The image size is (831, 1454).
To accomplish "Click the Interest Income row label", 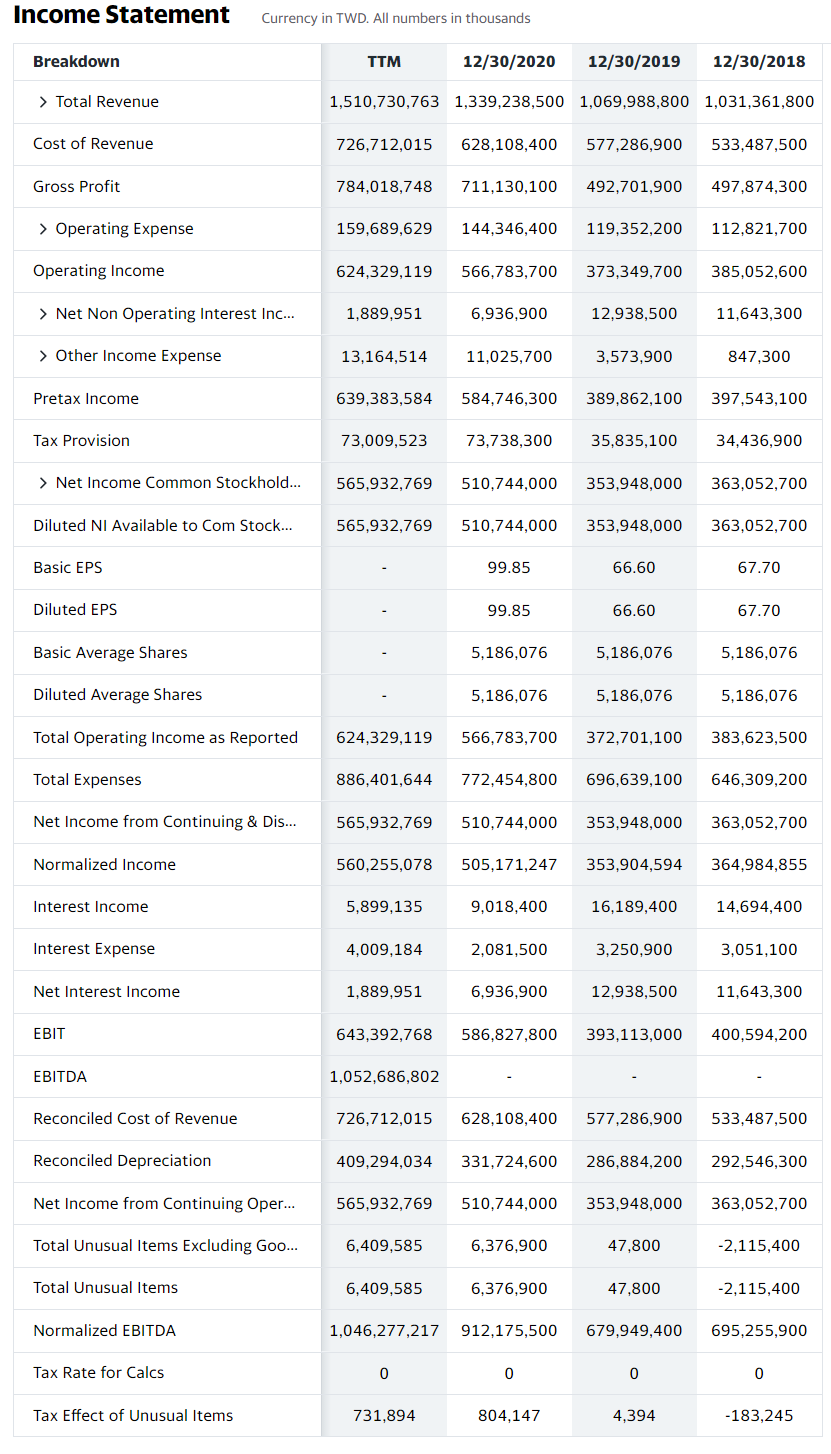I will pos(90,907).
